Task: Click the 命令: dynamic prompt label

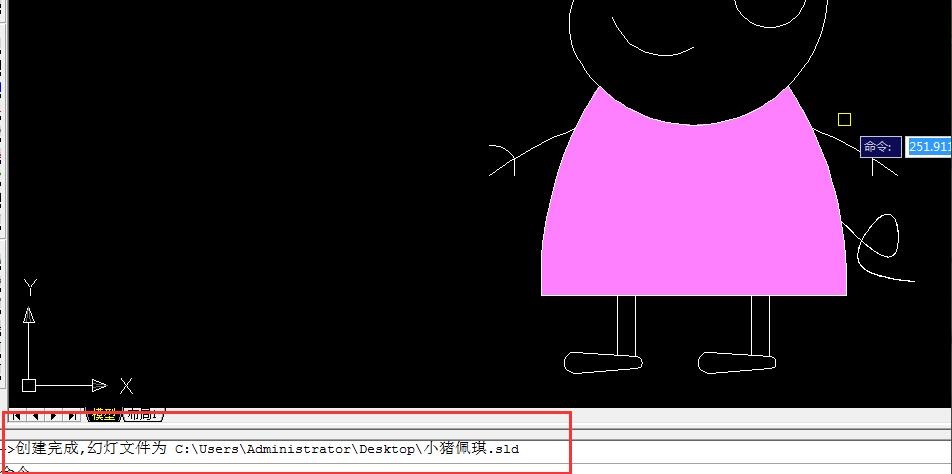Action: pos(880,146)
